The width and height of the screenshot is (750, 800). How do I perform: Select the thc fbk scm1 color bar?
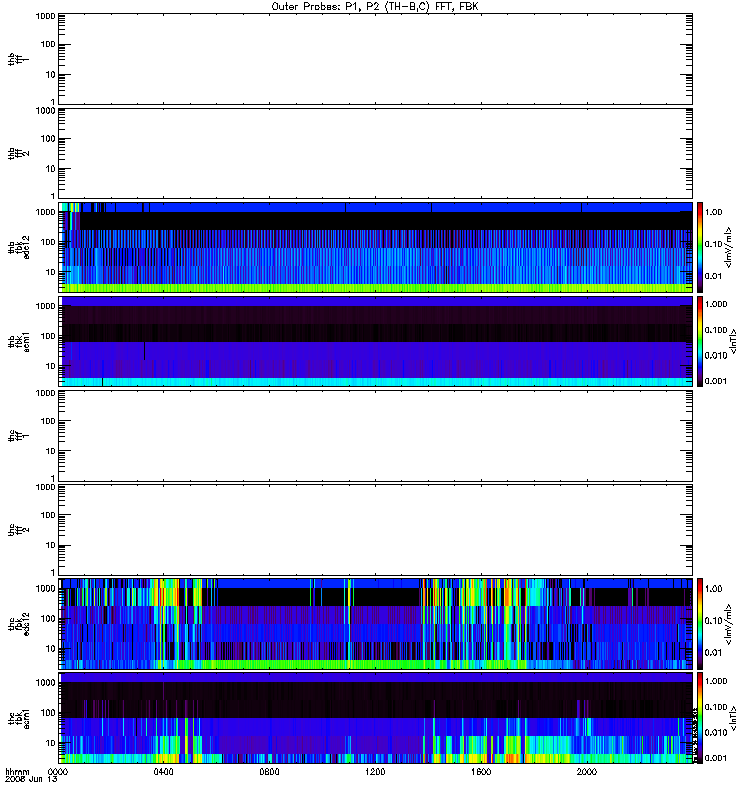700,718
